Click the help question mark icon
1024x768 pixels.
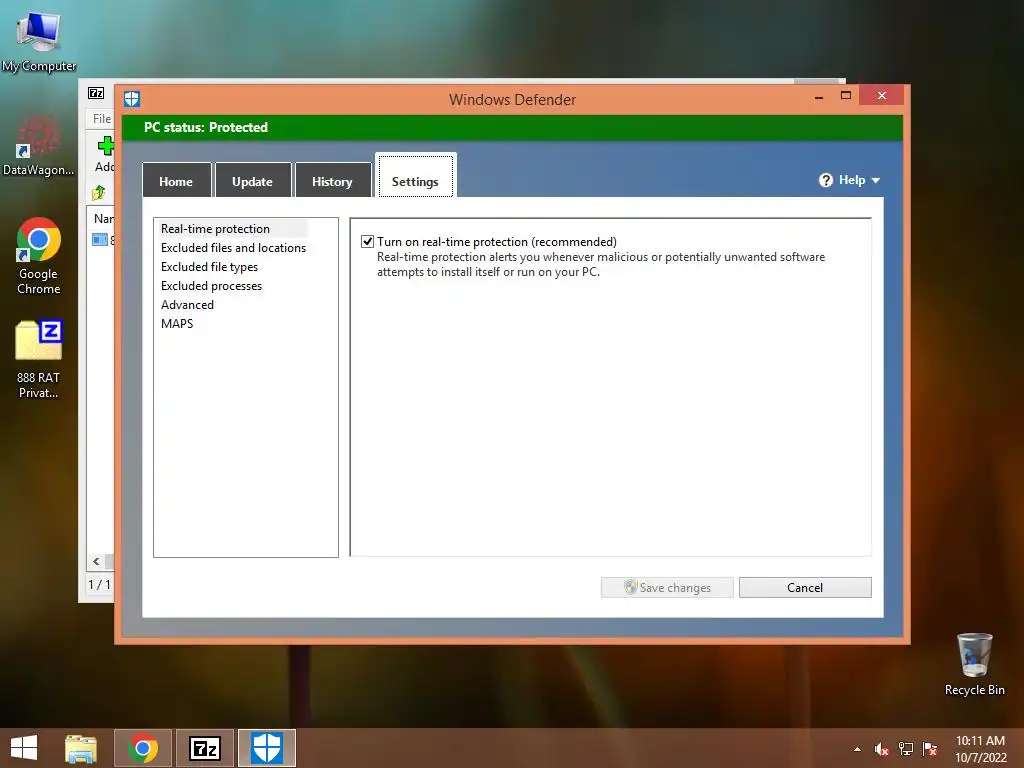[x=825, y=180]
